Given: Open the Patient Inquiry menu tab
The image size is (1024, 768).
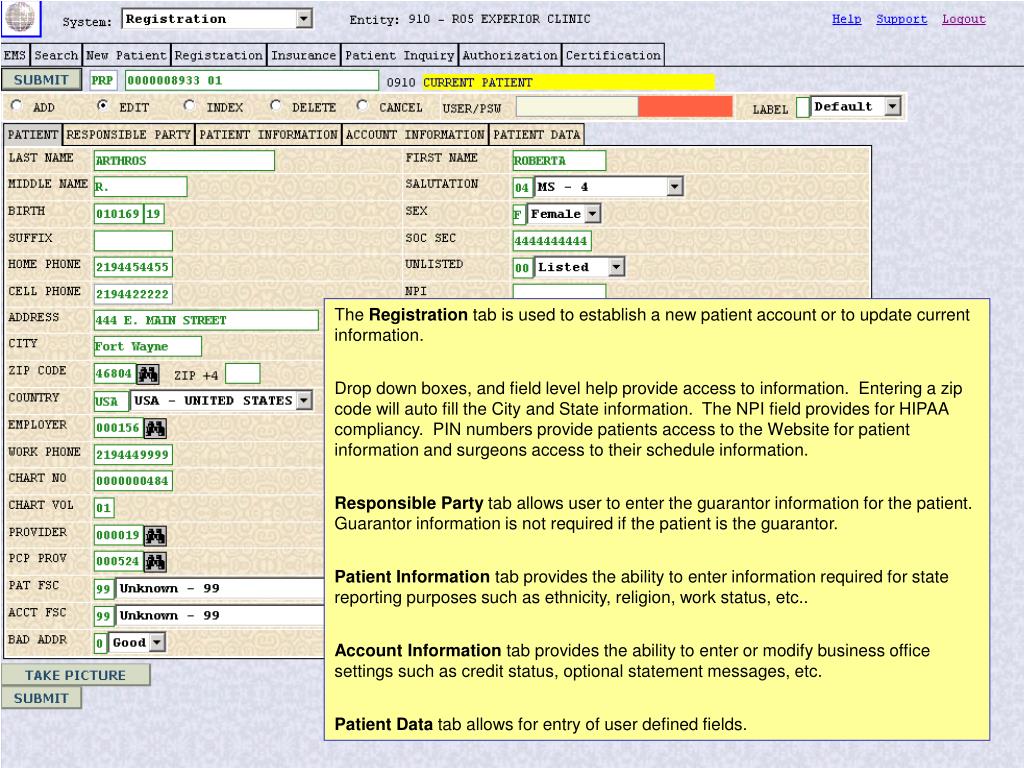Looking at the screenshot, I should [399, 56].
